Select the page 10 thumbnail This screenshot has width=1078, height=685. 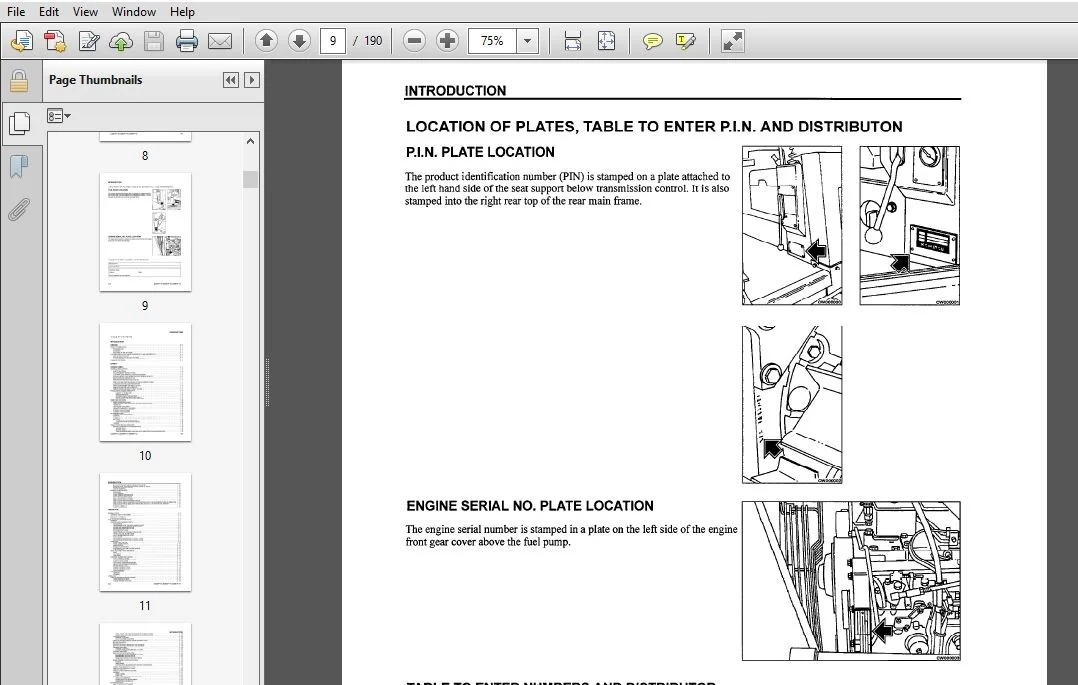(x=145, y=382)
